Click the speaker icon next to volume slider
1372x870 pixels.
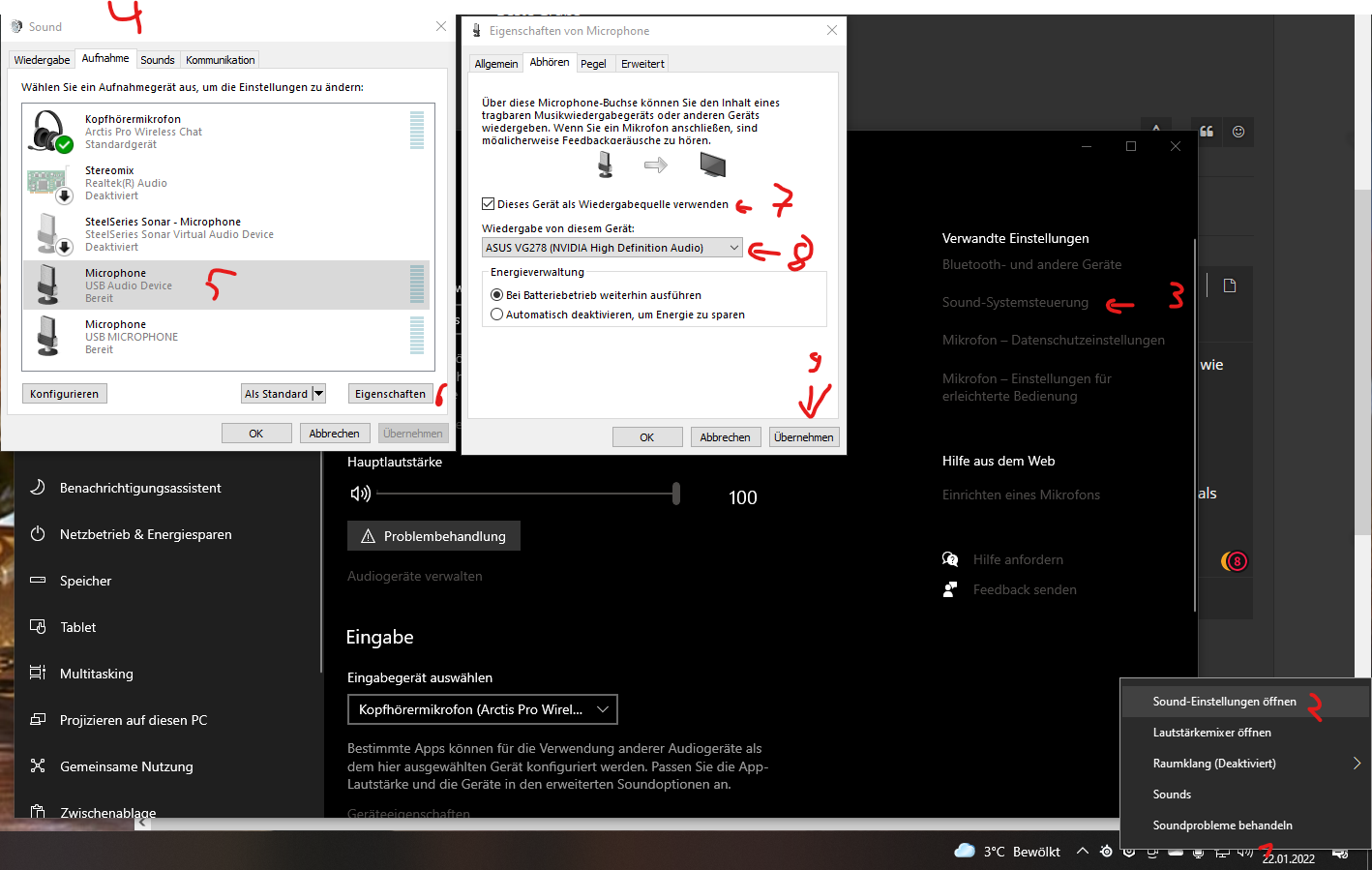pyautogui.click(x=360, y=495)
